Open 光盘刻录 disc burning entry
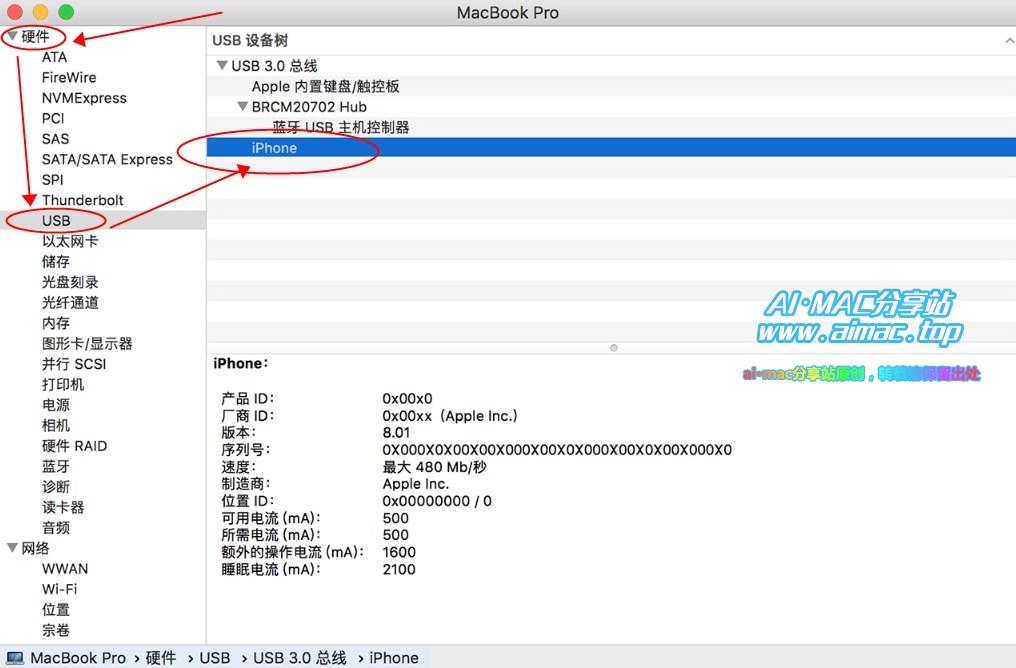The image size is (1016, 668). click(x=70, y=282)
